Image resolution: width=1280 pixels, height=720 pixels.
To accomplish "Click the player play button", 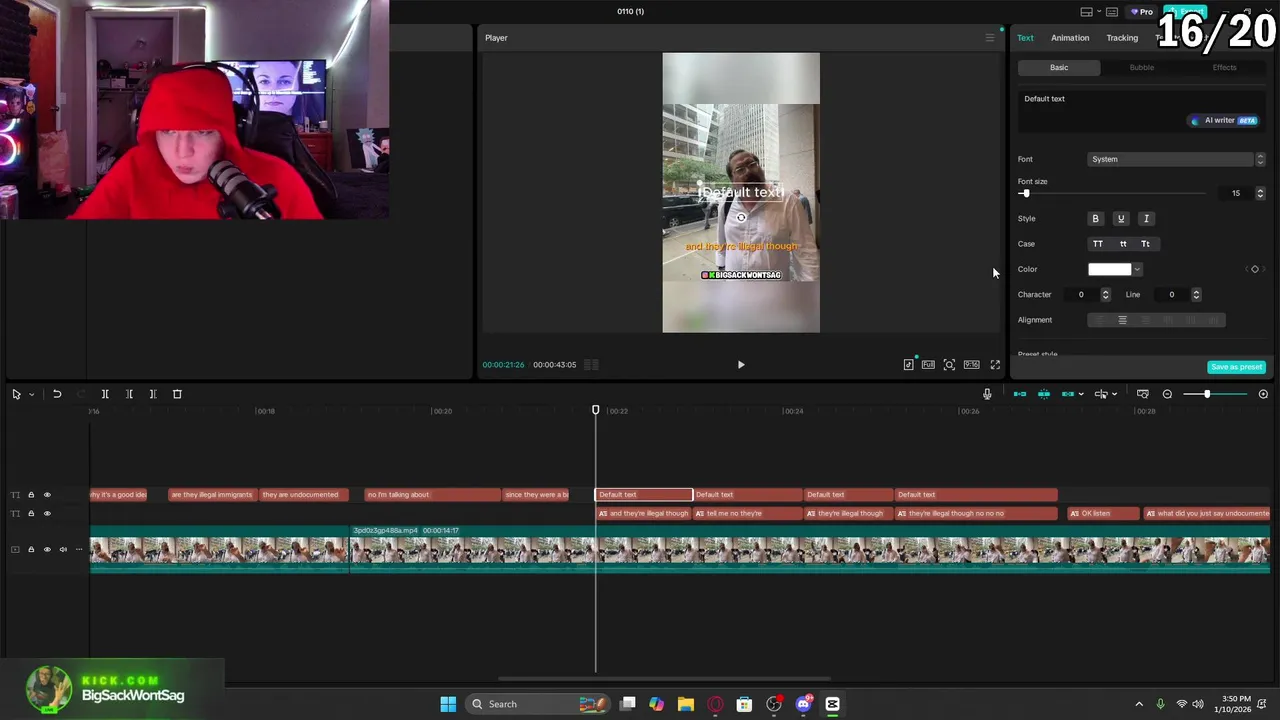I will pyautogui.click(x=741, y=365).
